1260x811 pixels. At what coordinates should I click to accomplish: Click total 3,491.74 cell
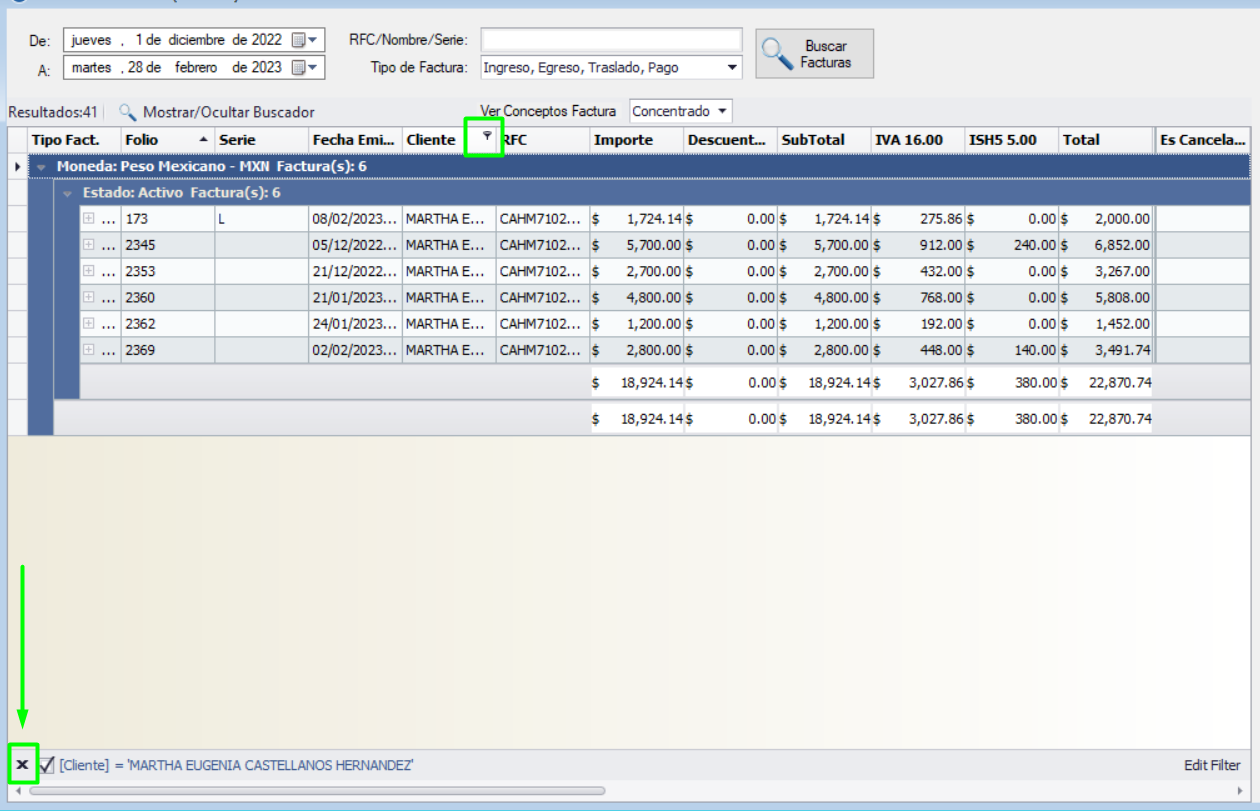(1105, 350)
